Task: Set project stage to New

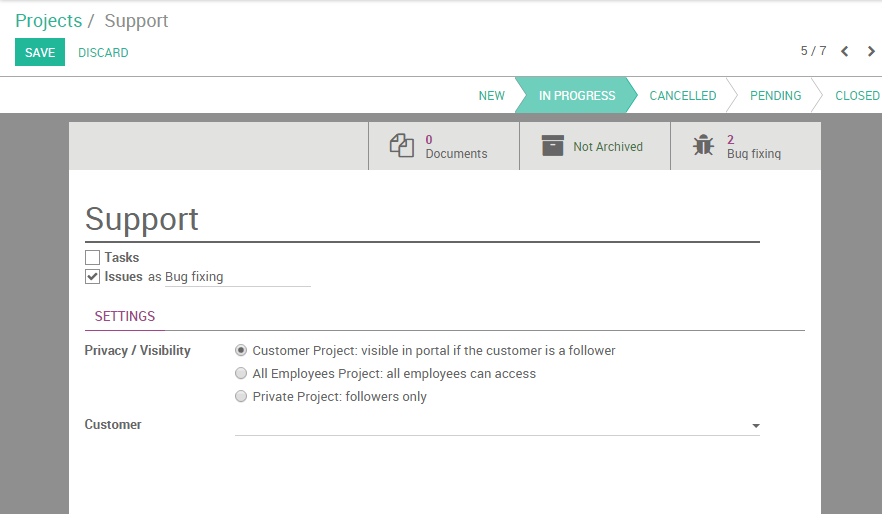Action: point(491,96)
